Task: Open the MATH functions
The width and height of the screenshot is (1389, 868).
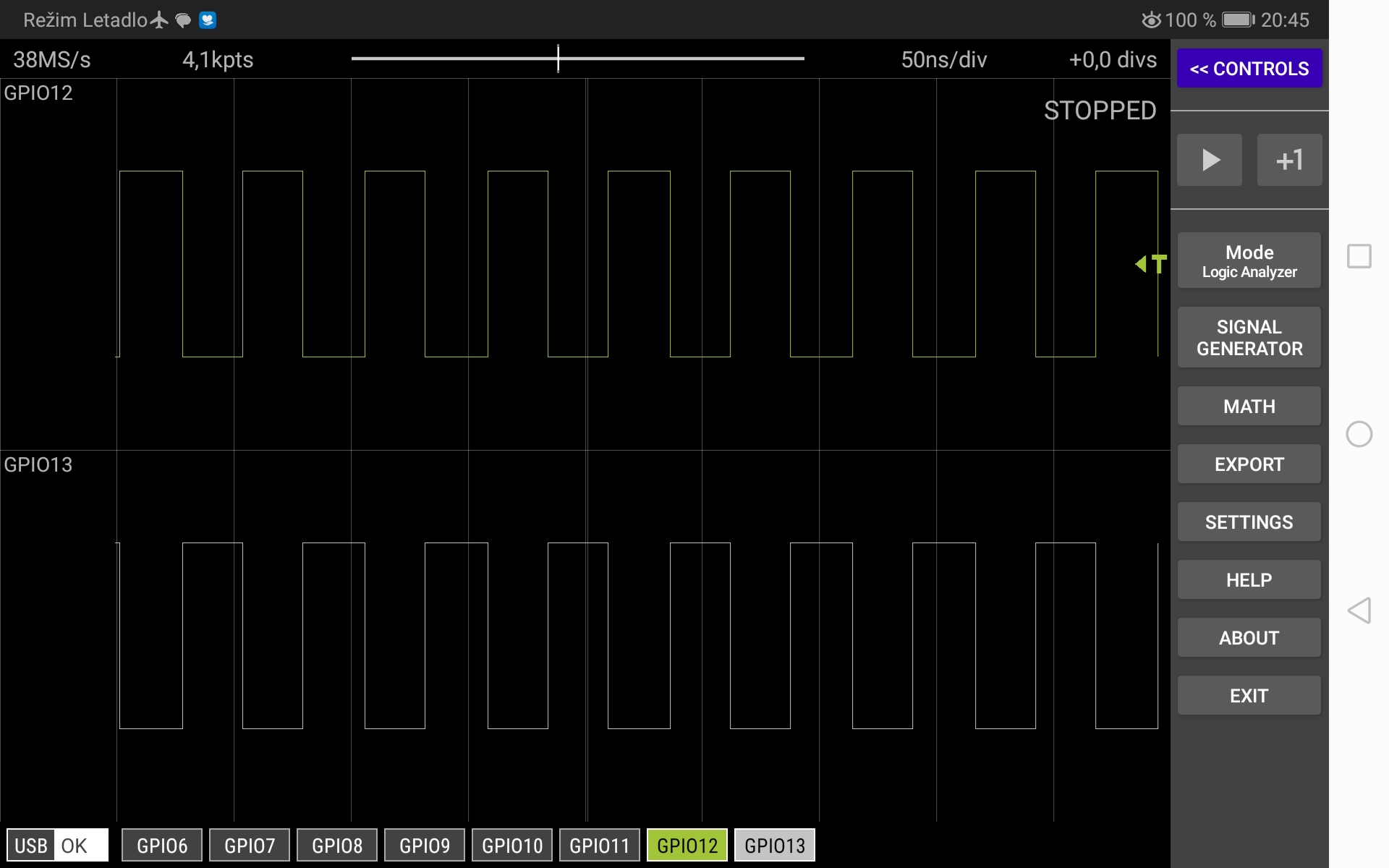Action: click(1249, 406)
